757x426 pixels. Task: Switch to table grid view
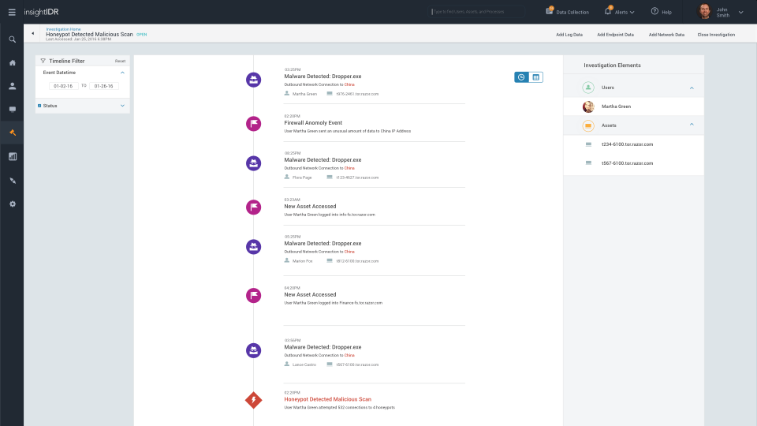(536, 77)
